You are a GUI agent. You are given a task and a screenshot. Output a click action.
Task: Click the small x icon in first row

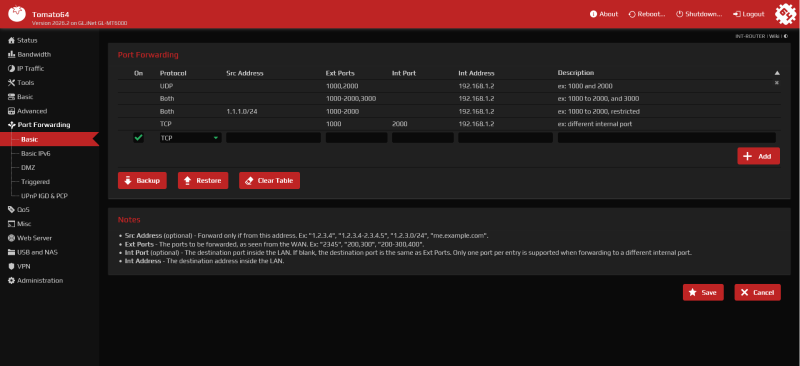[x=777, y=83]
